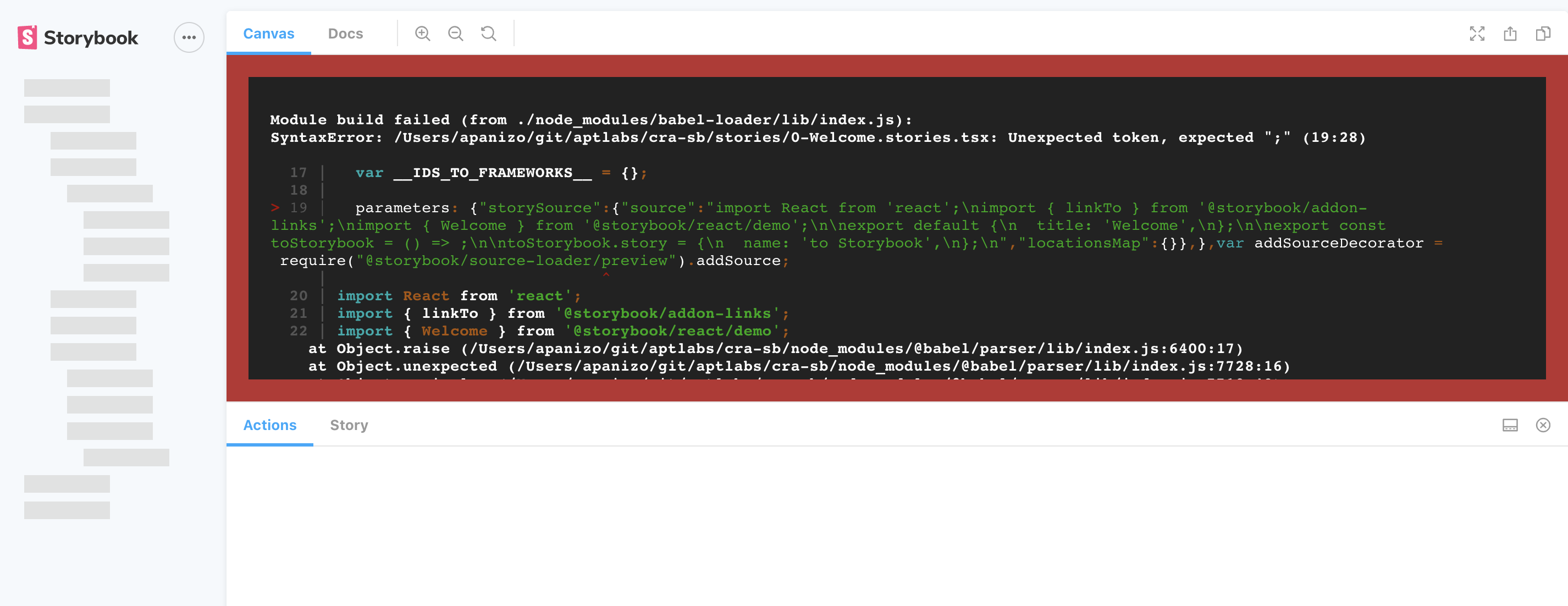Copy canvas link icon
The height and width of the screenshot is (606, 1568).
click(1543, 34)
